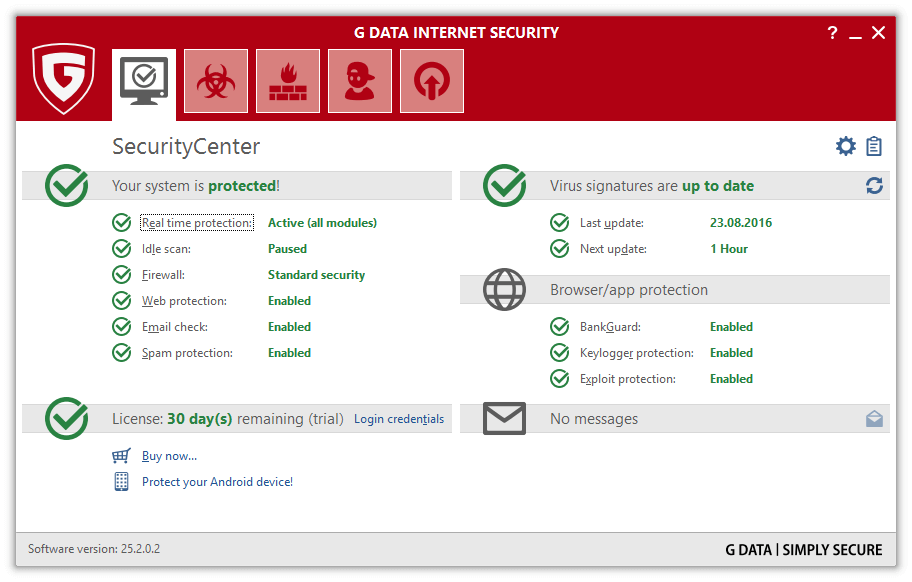Click the Real time protection status
912x582 pixels.
click(322, 223)
